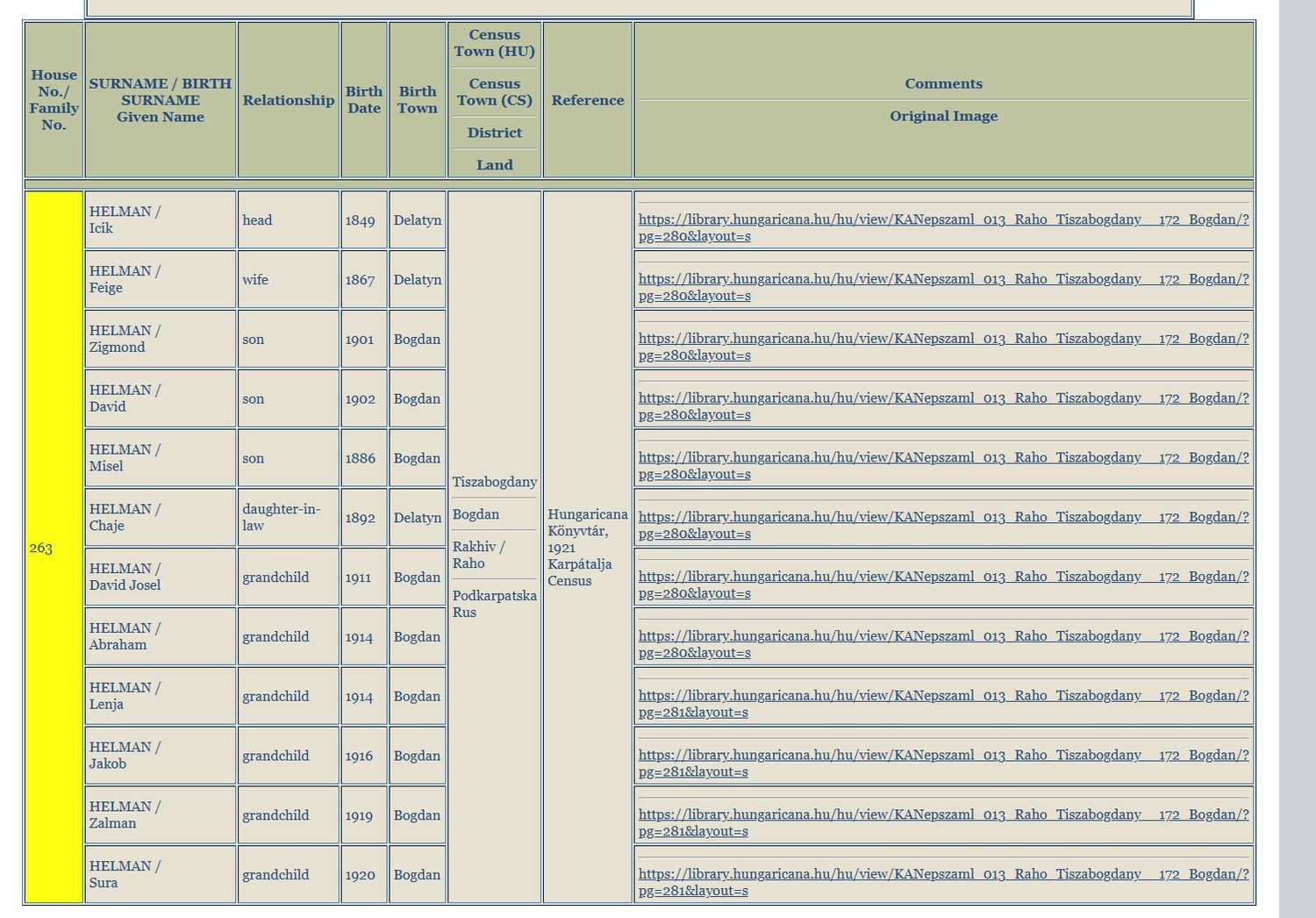Click the 'Relationship' column header
The height and width of the screenshot is (918, 1316).
pyautogui.click(x=289, y=100)
